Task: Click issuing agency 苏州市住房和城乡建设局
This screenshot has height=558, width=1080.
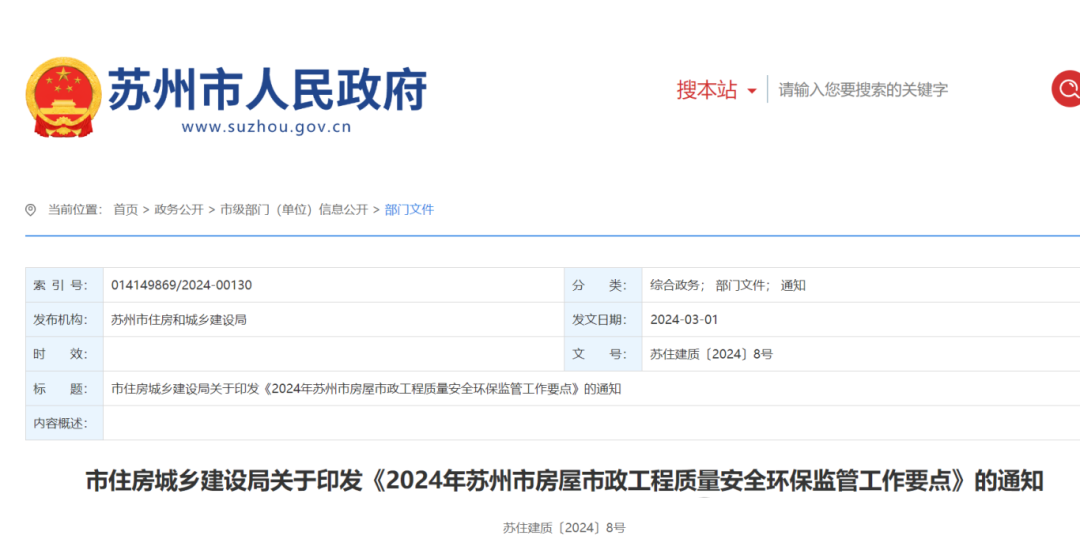Action: (x=178, y=320)
